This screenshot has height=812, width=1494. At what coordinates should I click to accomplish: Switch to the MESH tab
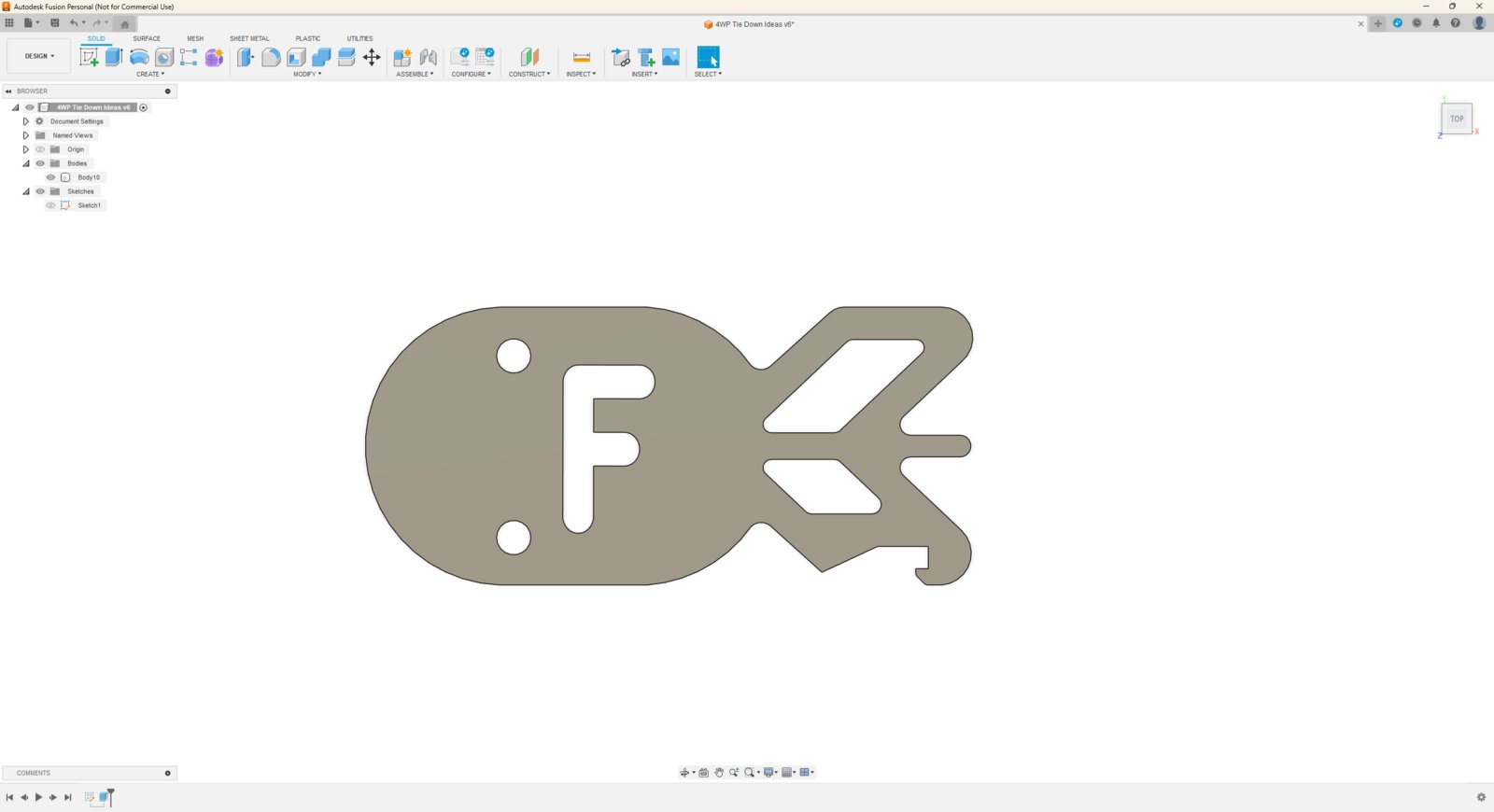point(195,38)
